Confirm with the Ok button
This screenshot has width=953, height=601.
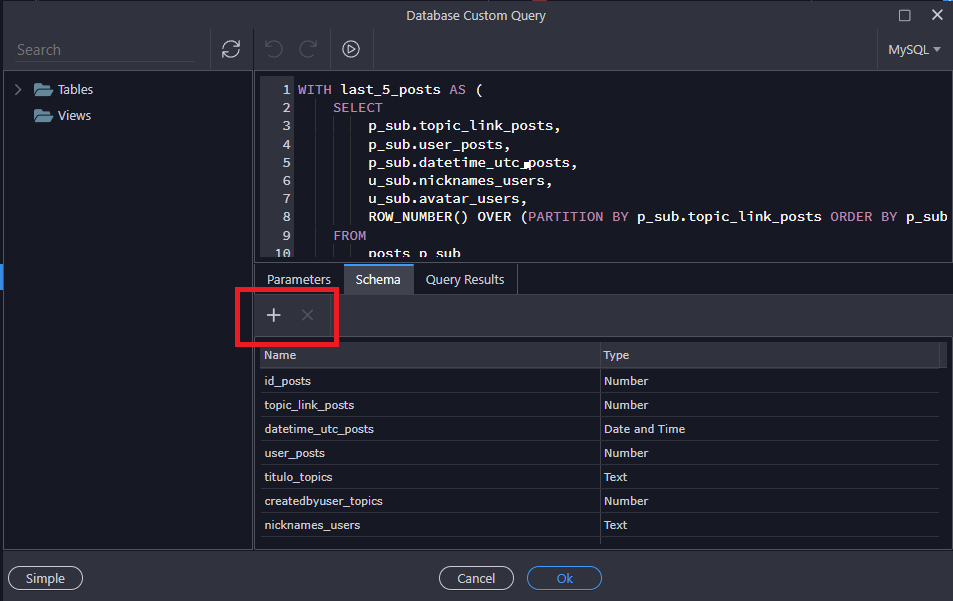click(564, 579)
